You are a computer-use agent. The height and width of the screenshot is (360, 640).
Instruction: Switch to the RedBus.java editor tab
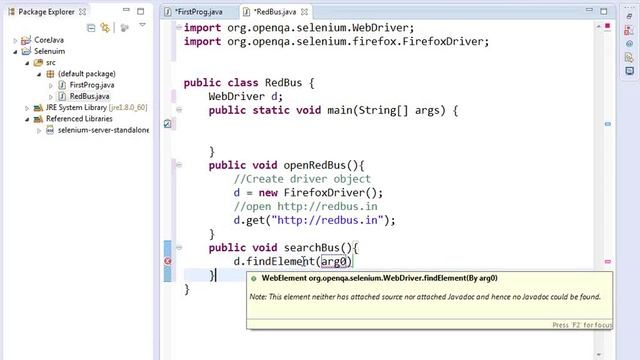coord(274,12)
